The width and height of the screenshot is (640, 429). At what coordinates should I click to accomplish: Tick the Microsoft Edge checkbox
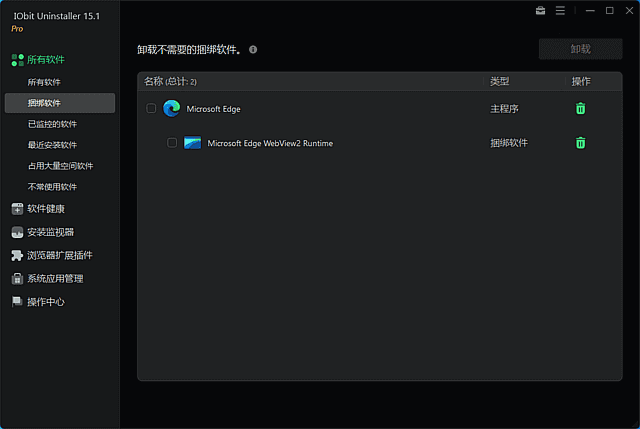pos(151,108)
